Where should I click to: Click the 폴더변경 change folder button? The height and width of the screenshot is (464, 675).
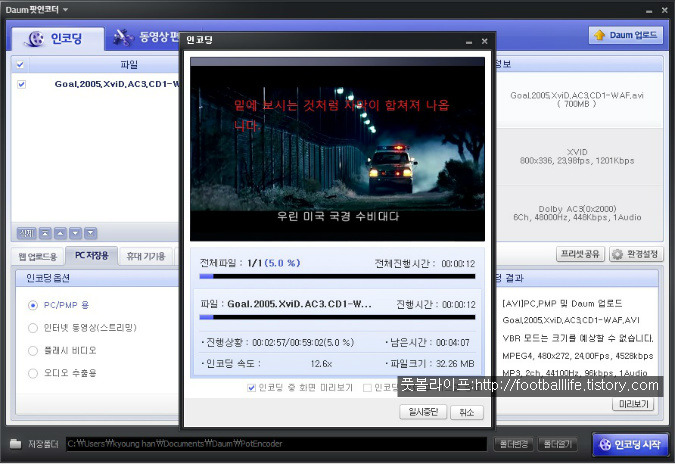[x=514, y=444]
